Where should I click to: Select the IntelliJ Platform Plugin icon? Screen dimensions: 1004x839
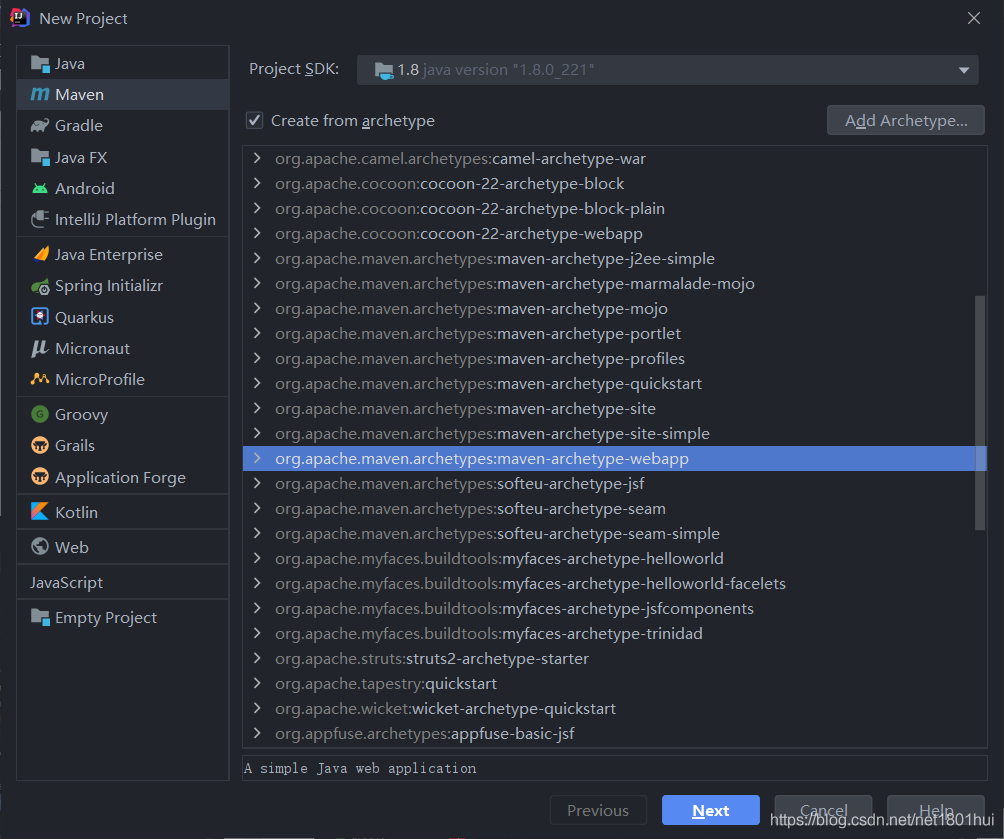click(x=40, y=220)
